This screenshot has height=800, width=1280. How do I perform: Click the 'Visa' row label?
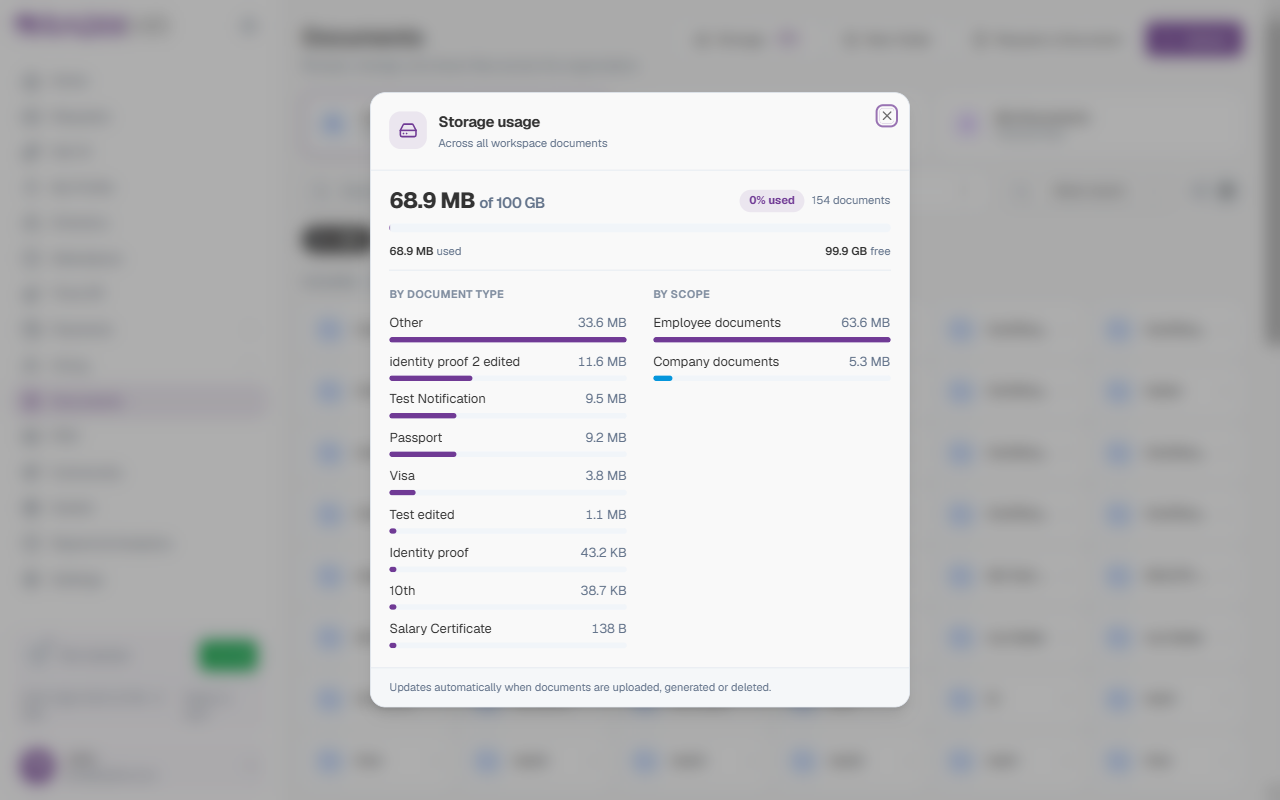pyautogui.click(x=402, y=476)
